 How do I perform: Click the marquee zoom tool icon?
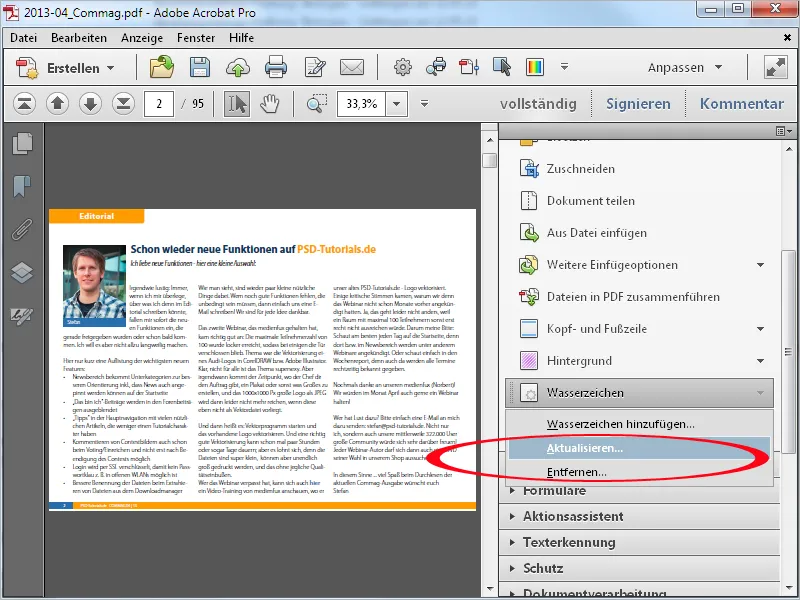[317, 104]
